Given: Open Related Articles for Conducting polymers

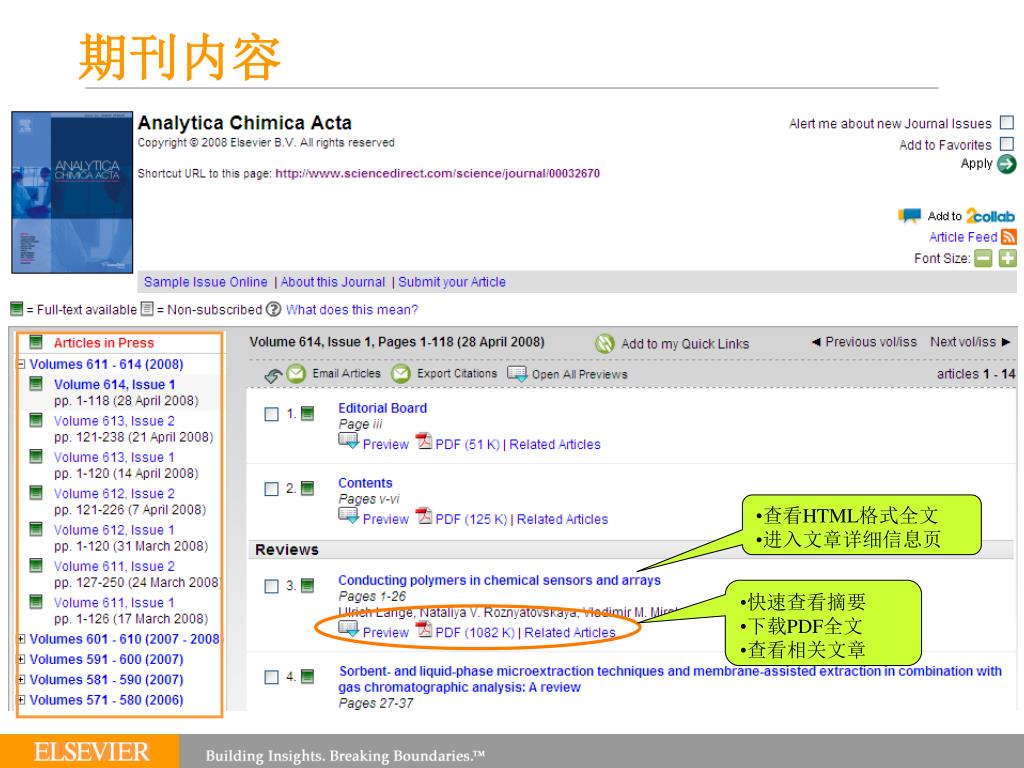Looking at the screenshot, I should point(569,632).
